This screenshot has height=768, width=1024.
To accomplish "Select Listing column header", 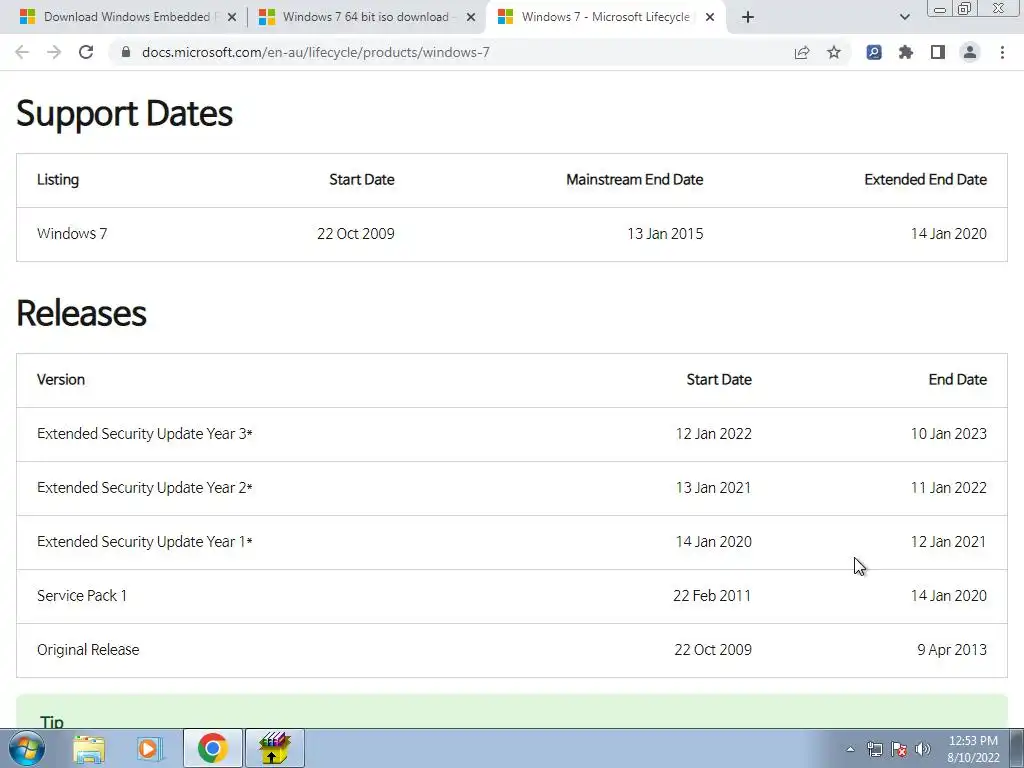I will [x=57, y=180].
